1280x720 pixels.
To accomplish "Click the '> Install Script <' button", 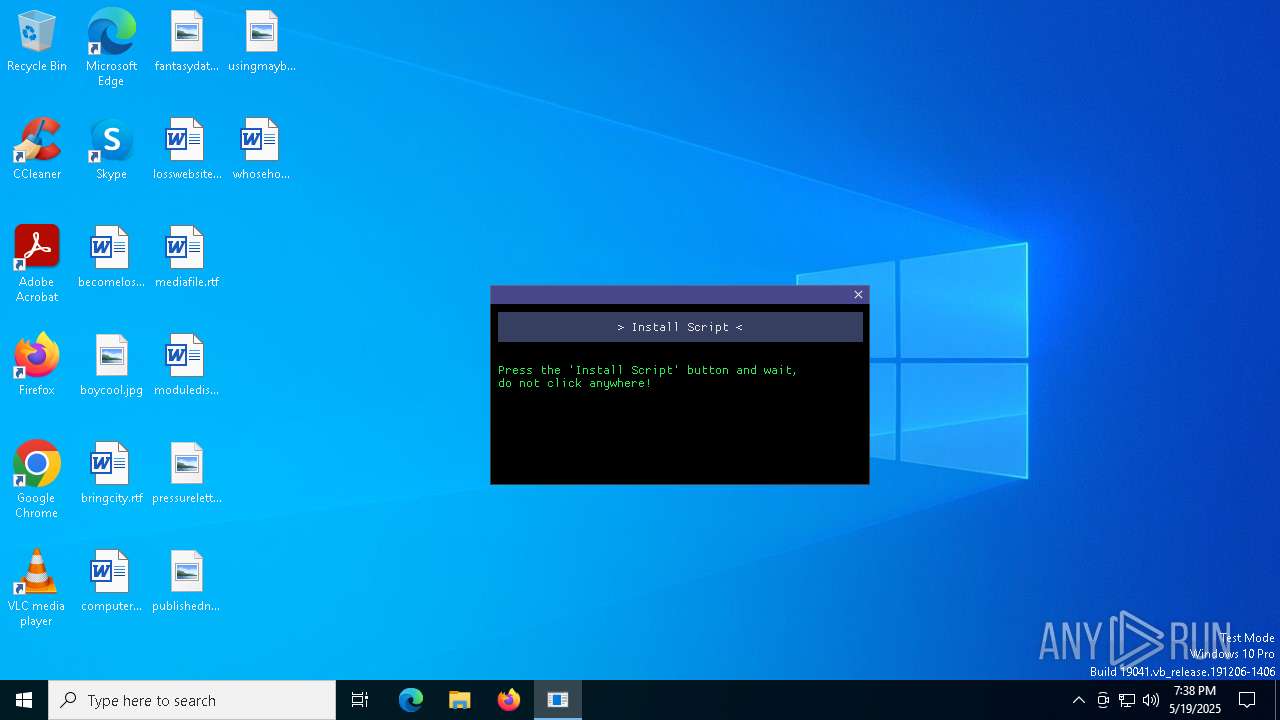I will coord(680,327).
